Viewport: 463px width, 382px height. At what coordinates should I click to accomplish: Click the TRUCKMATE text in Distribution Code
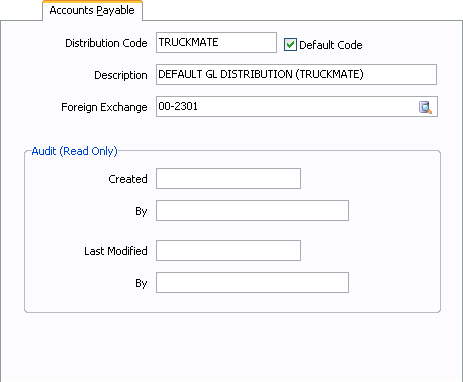pyautogui.click(x=188, y=42)
